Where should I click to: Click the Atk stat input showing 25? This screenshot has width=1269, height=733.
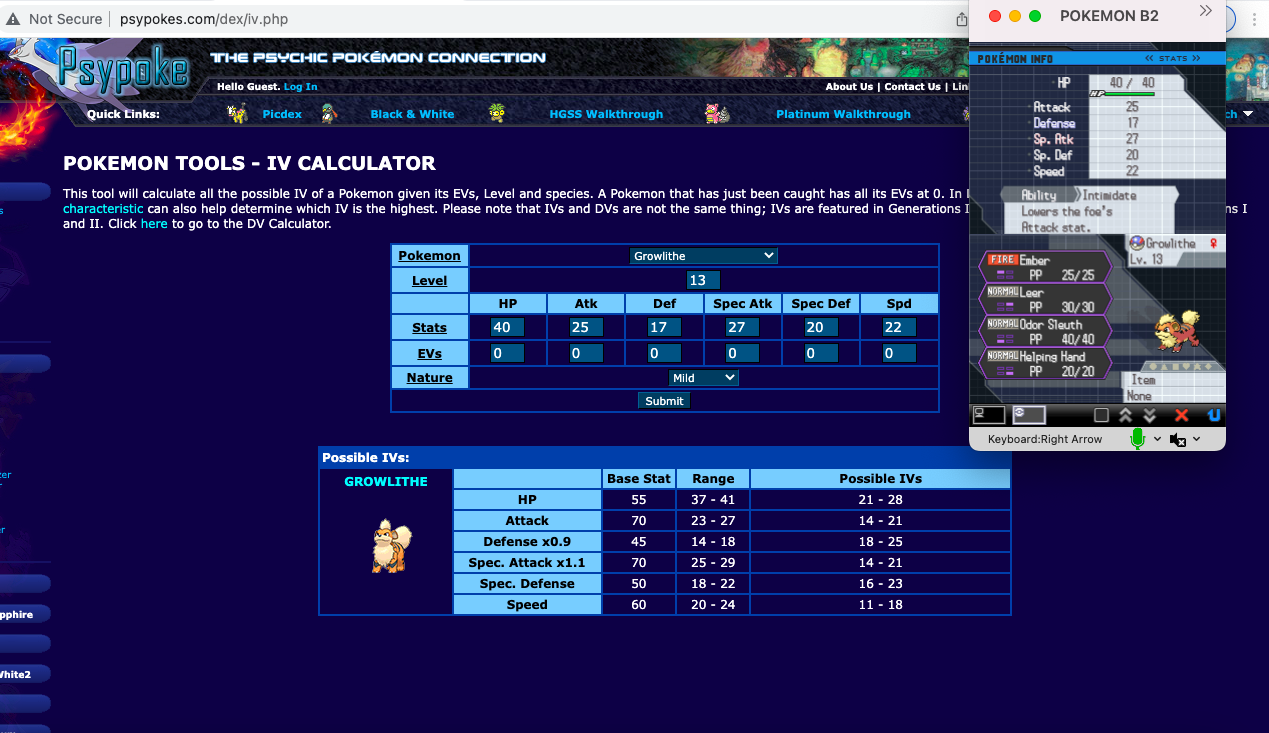(586, 328)
